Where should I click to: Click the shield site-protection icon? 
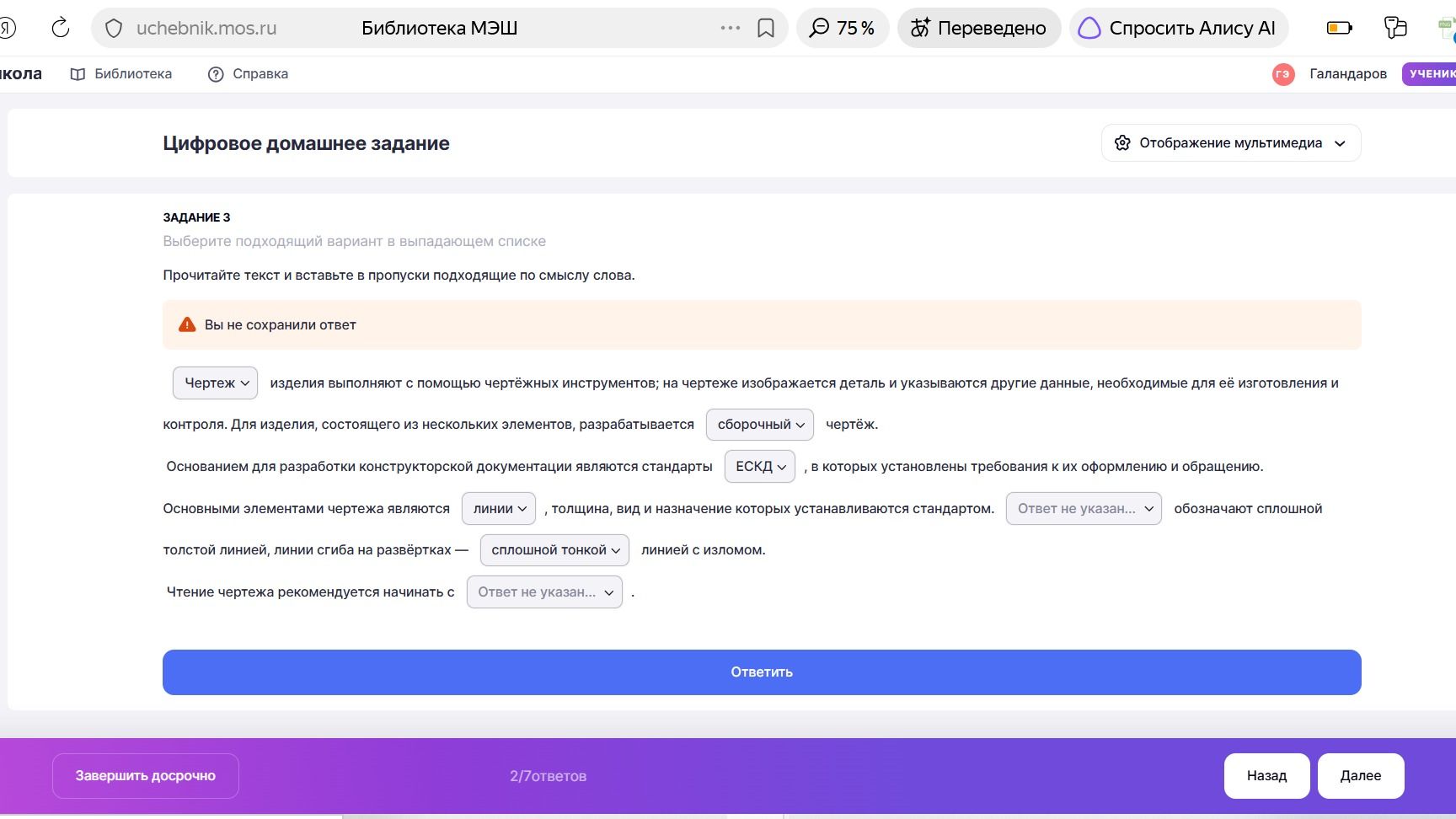pyautogui.click(x=114, y=29)
